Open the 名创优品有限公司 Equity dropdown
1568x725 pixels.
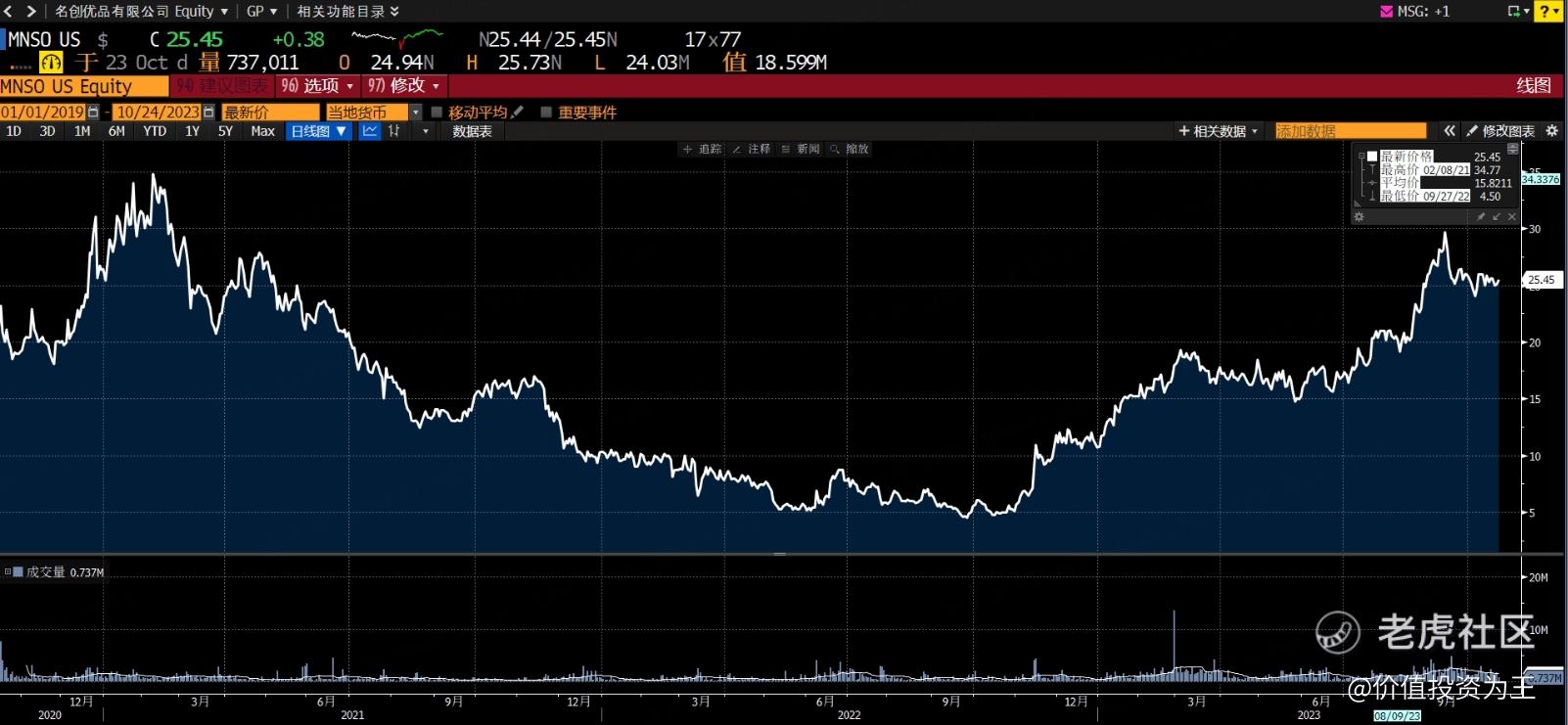pos(141,11)
